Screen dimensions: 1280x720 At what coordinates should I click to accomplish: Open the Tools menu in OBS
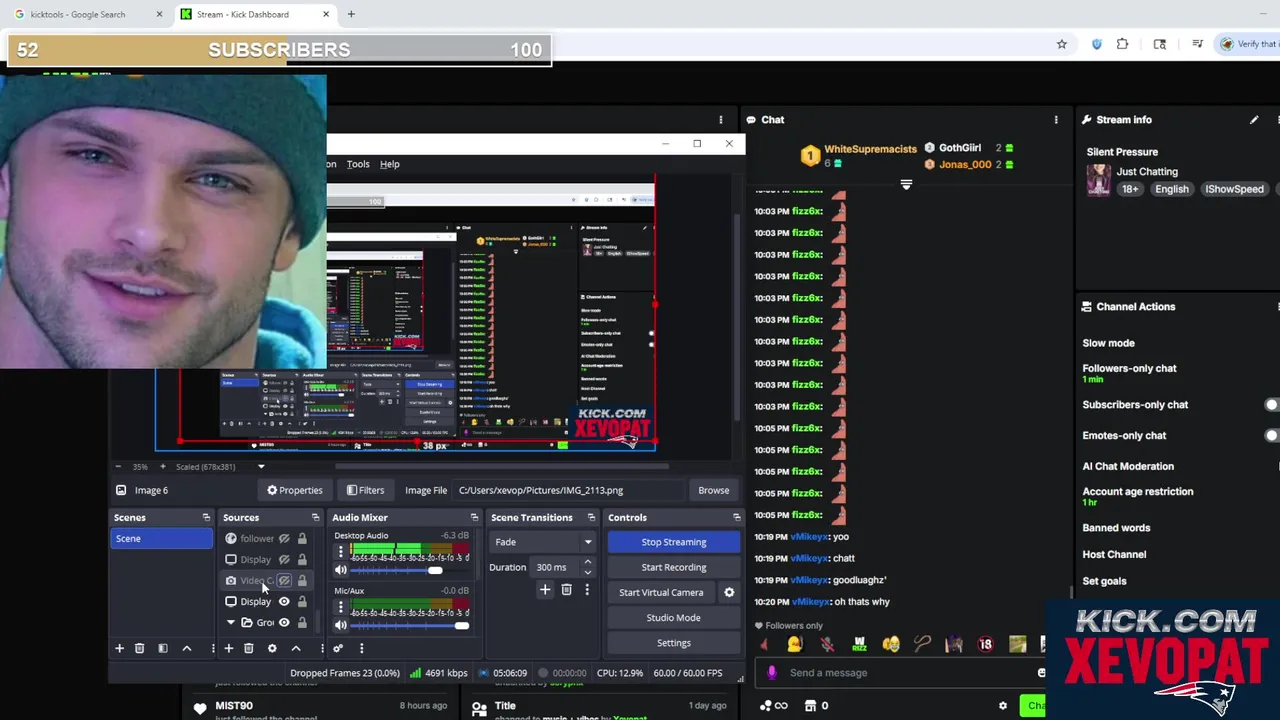[x=358, y=164]
